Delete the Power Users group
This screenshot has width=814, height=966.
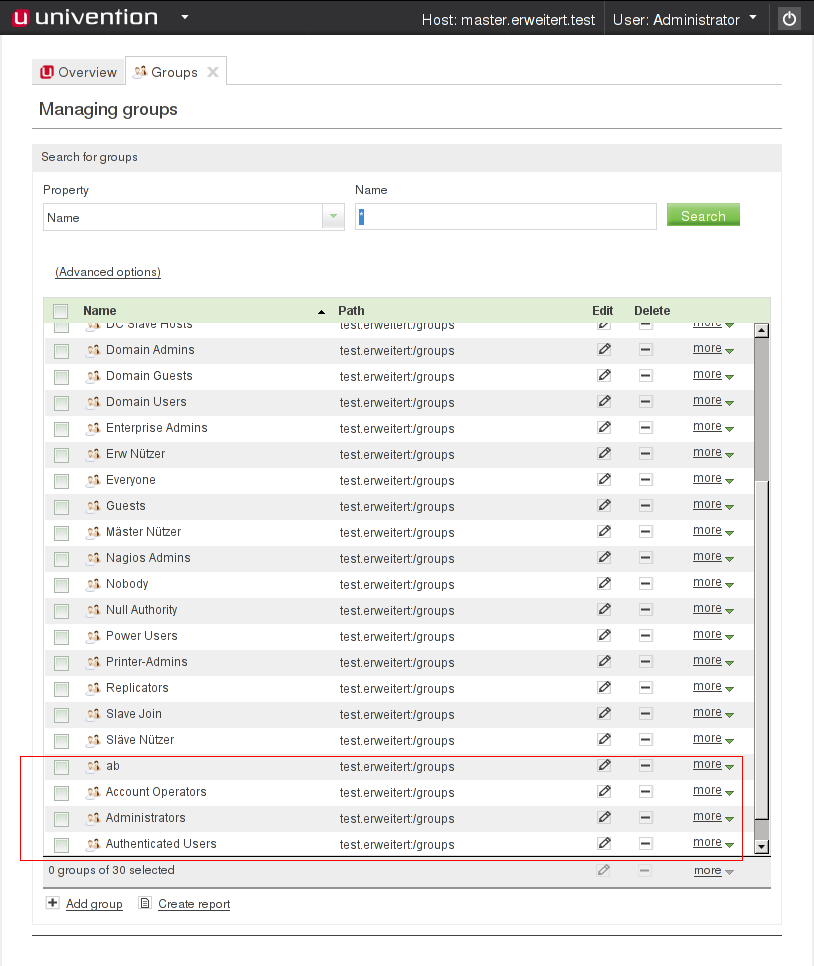646,635
